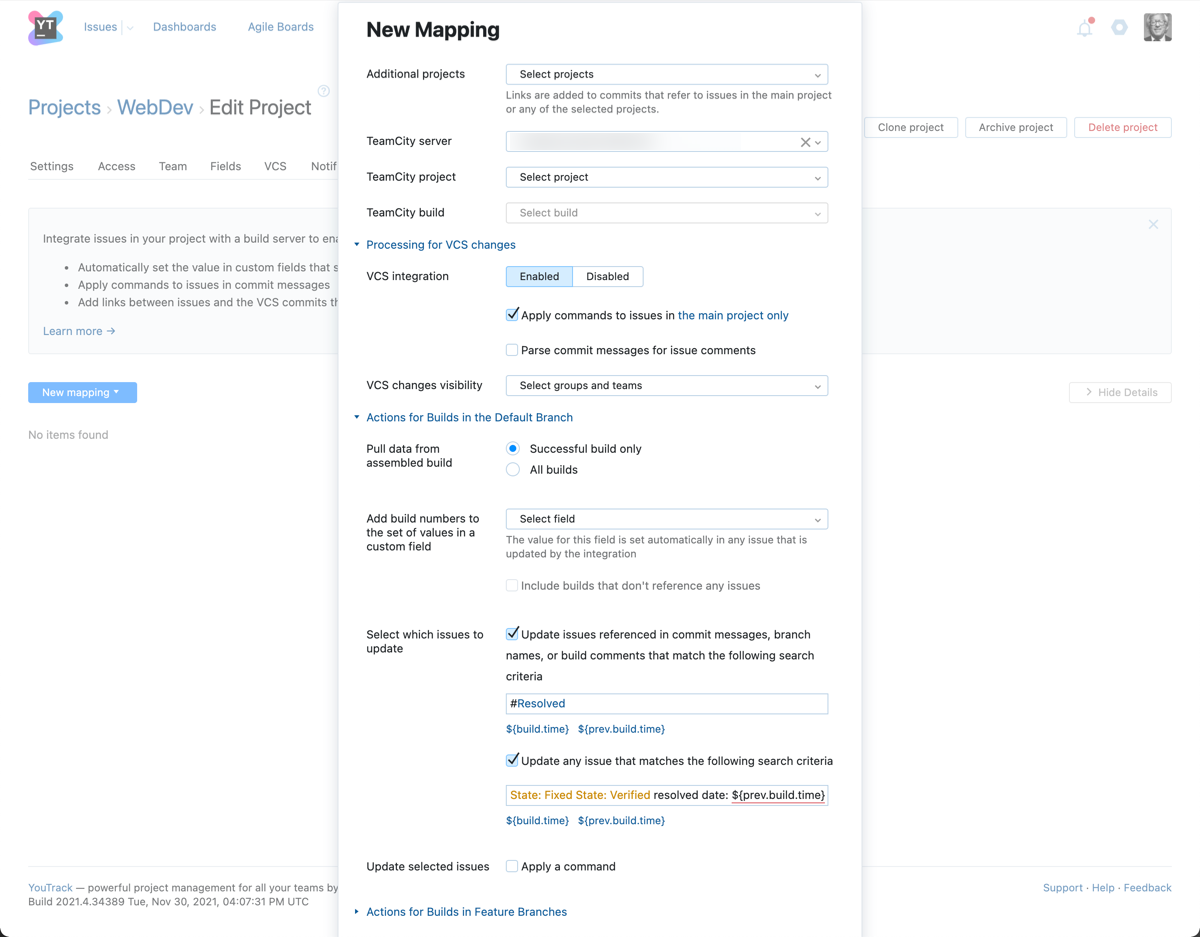The image size is (1200, 937).
Task: Switch to the Access tab
Action: [x=116, y=166]
